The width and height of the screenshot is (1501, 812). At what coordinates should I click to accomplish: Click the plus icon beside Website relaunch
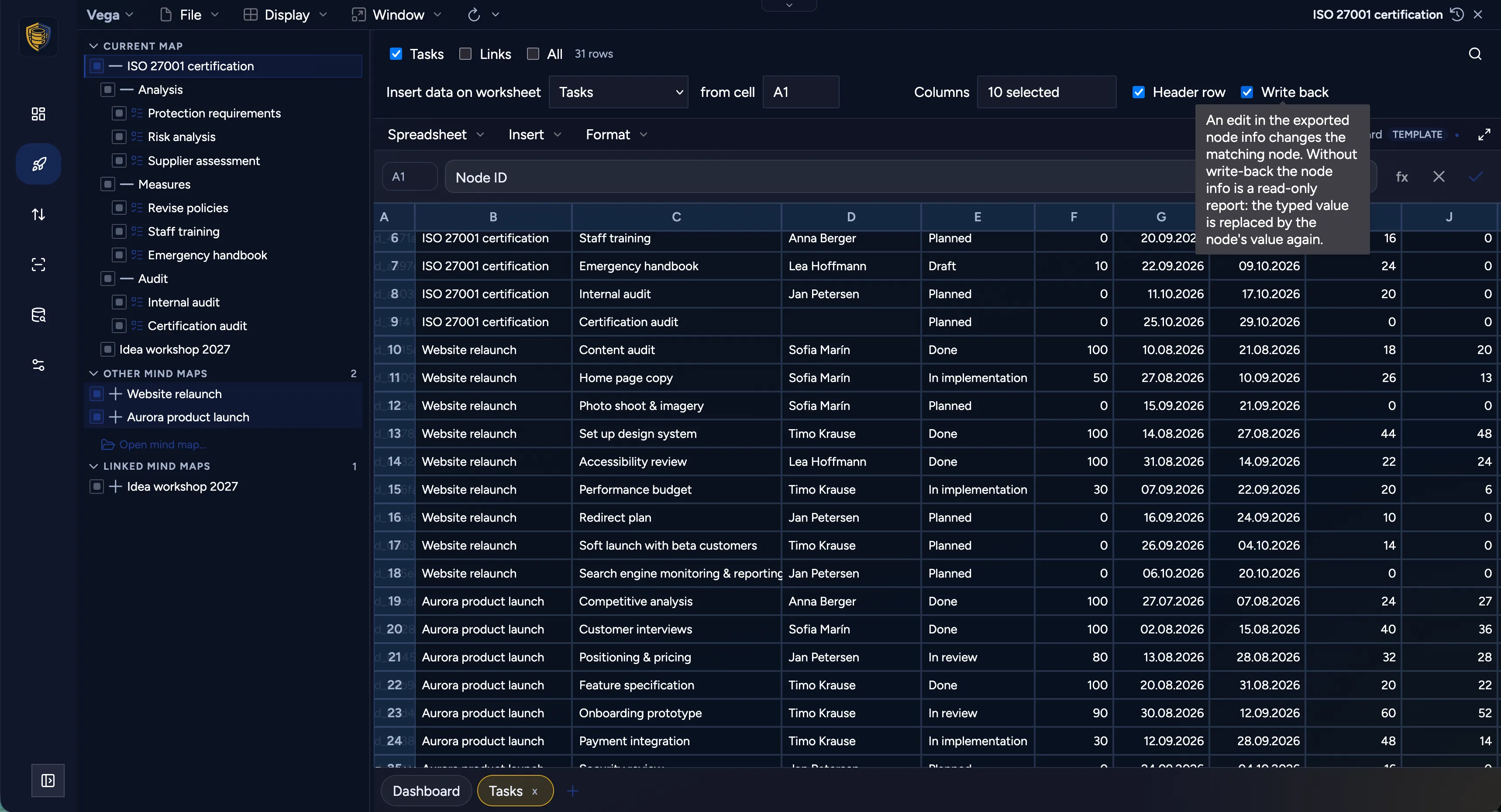point(115,394)
